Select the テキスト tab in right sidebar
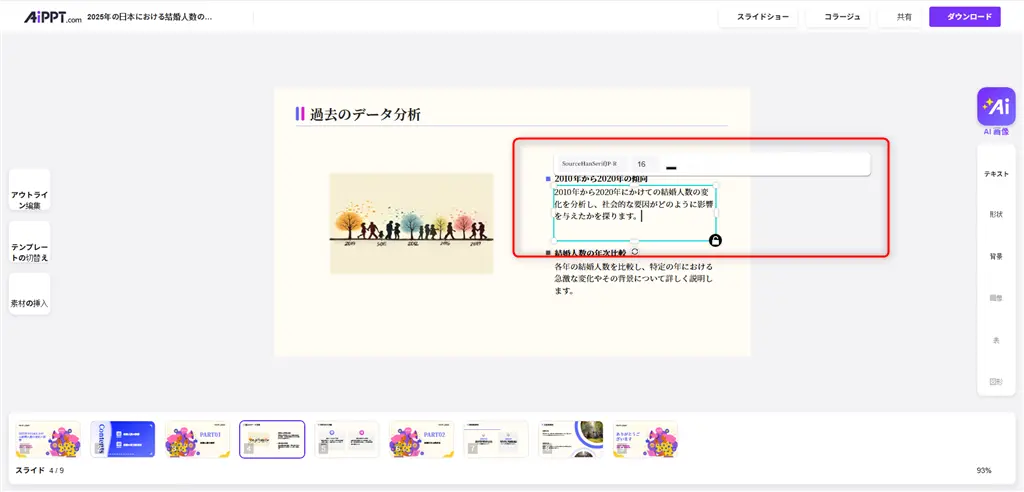This screenshot has width=1024, height=492. click(x=996, y=174)
